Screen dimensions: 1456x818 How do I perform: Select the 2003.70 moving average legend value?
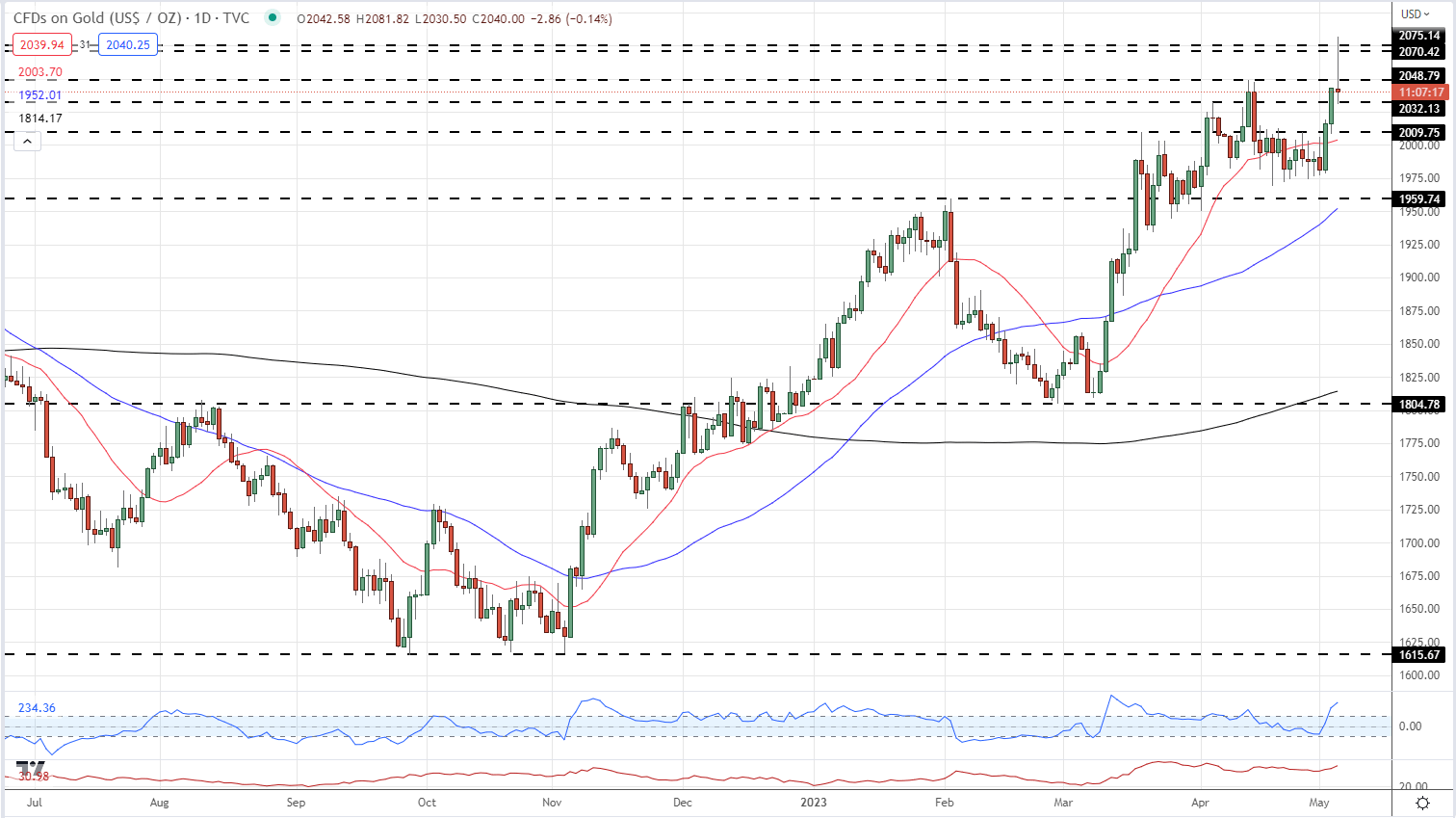pyautogui.click(x=40, y=72)
